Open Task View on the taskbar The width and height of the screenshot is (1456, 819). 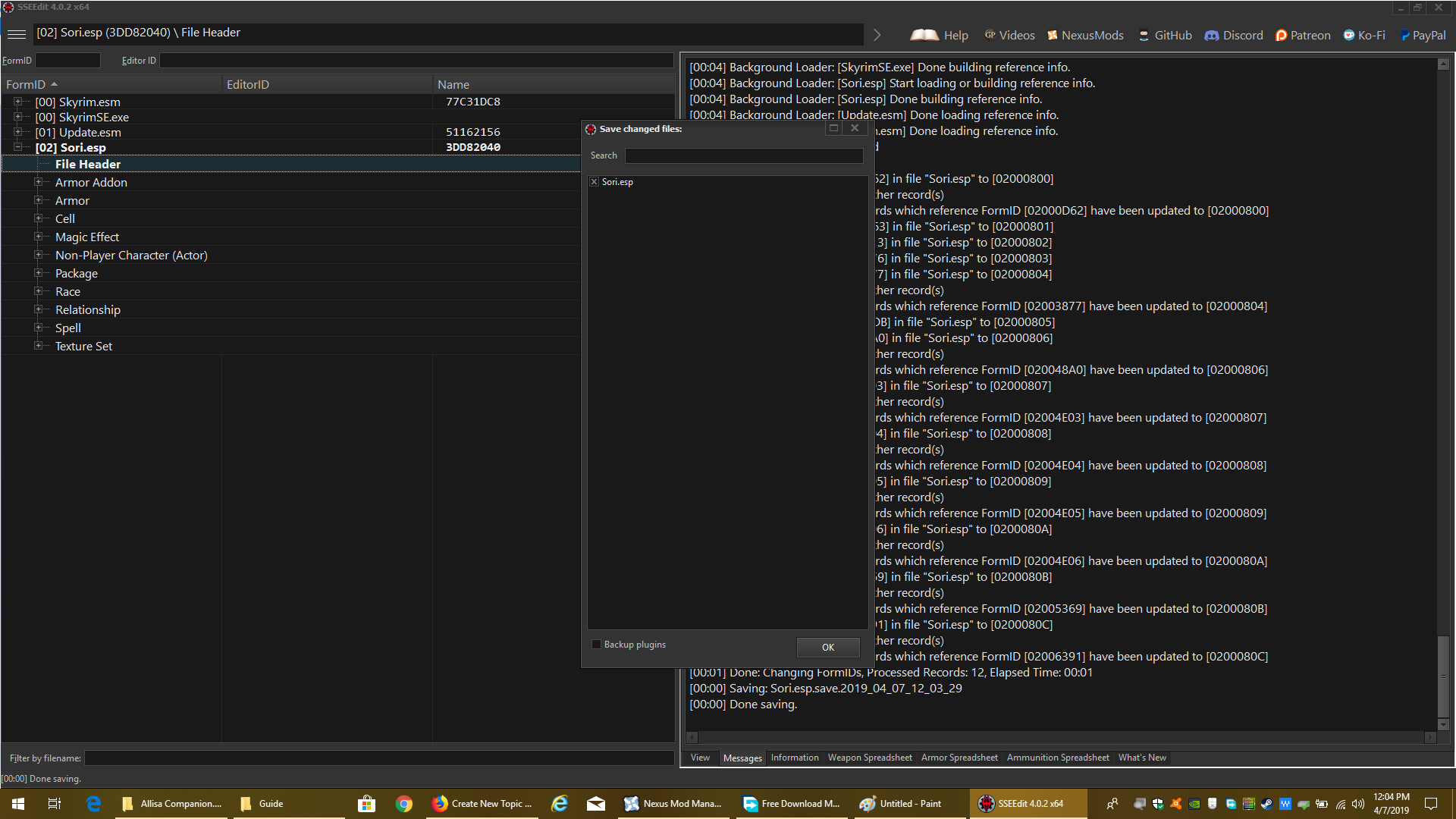pyautogui.click(x=55, y=804)
